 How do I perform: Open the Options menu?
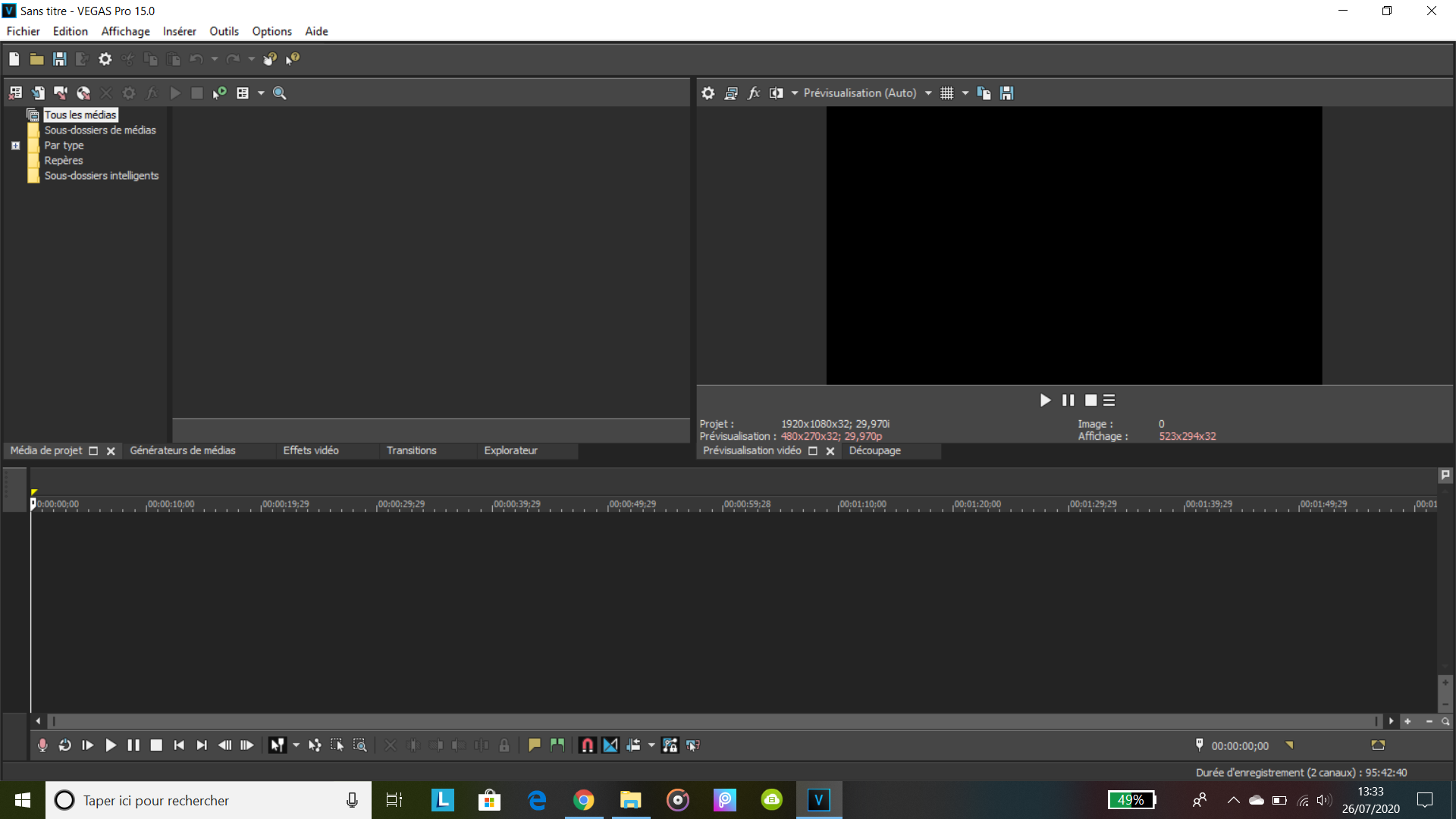coord(271,31)
